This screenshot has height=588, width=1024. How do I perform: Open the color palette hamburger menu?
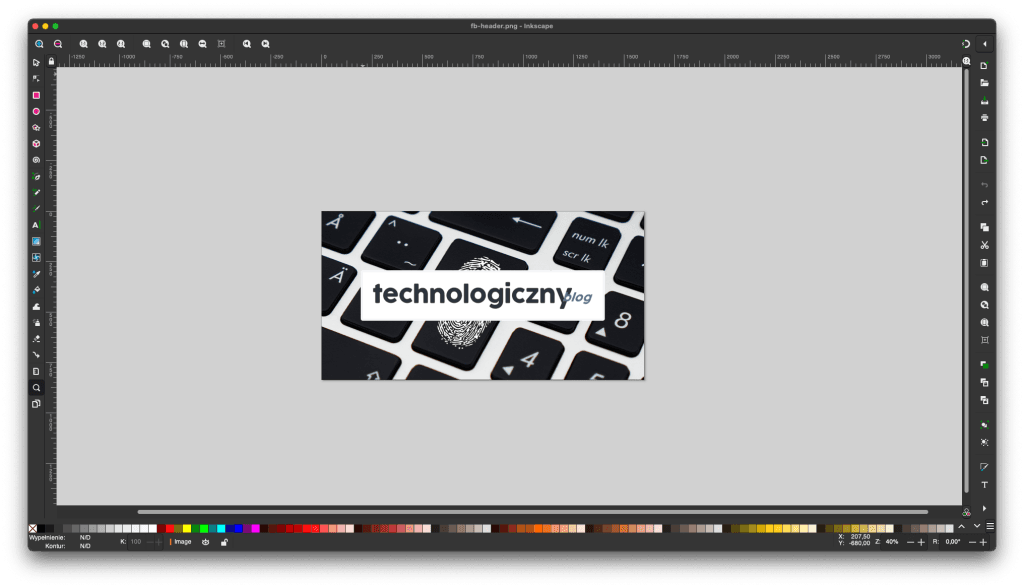click(990, 526)
